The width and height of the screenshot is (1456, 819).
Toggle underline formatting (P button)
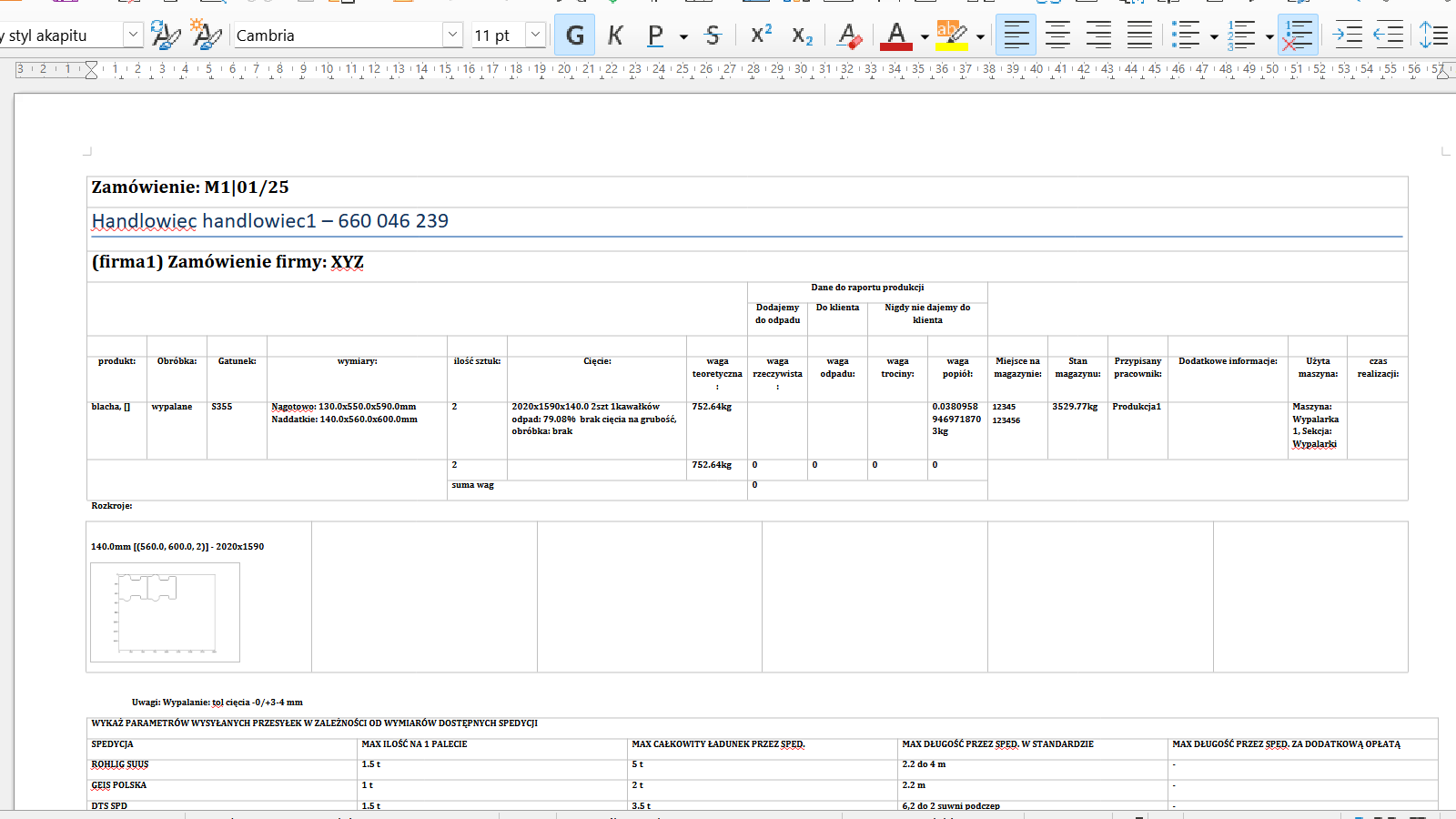[655, 35]
